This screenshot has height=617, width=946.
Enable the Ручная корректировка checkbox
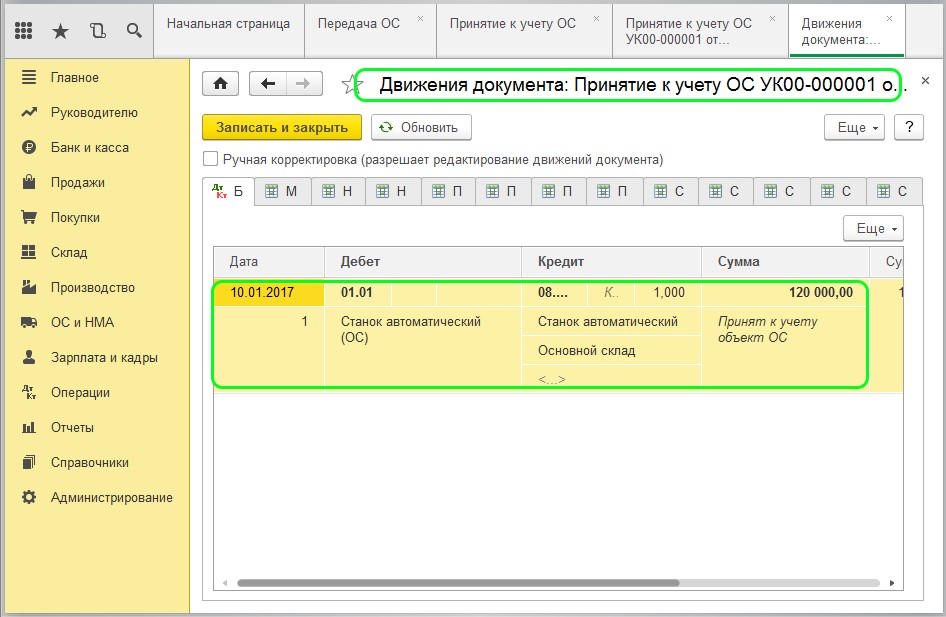click(x=210, y=159)
